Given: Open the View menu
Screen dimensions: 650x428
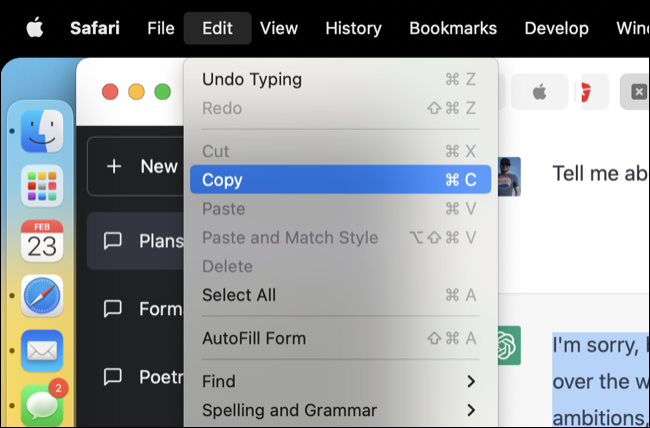Looking at the screenshot, I should point(279,28).
